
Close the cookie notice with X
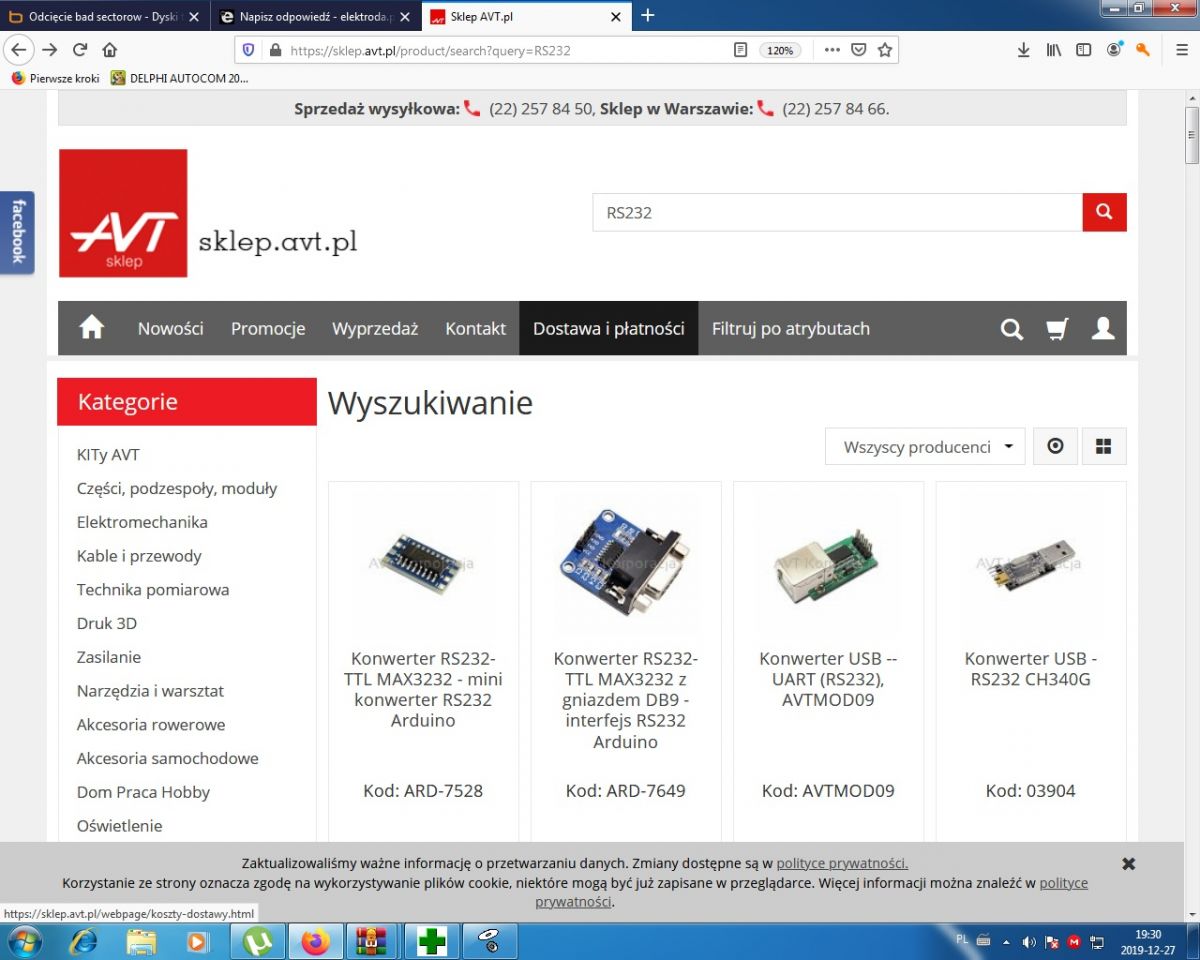point(1129,863)
